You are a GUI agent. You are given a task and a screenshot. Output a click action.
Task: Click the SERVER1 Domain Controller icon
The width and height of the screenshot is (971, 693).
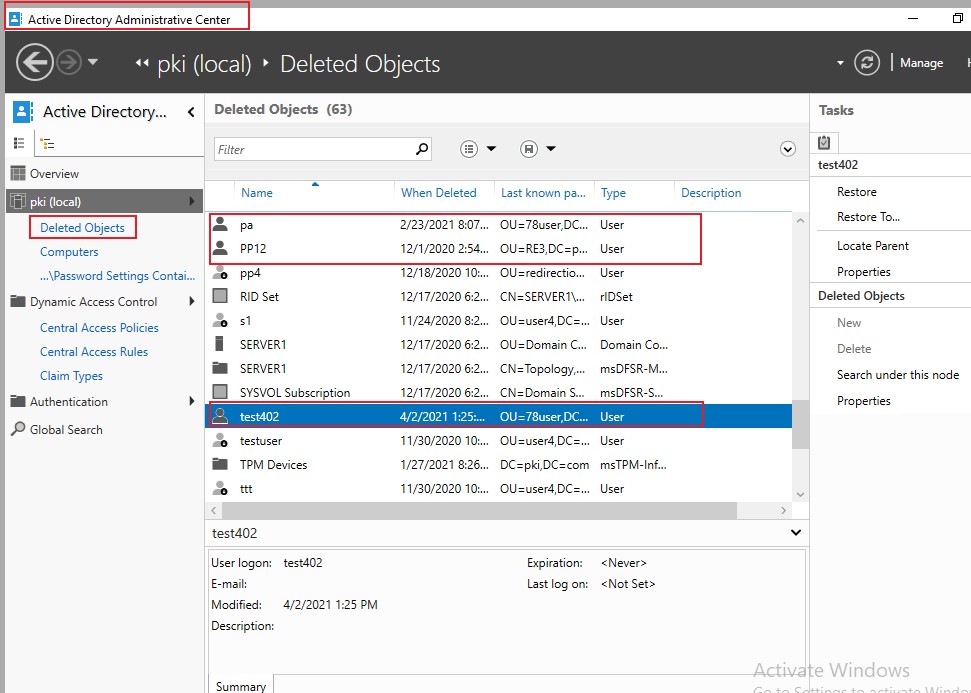point(219,344)
